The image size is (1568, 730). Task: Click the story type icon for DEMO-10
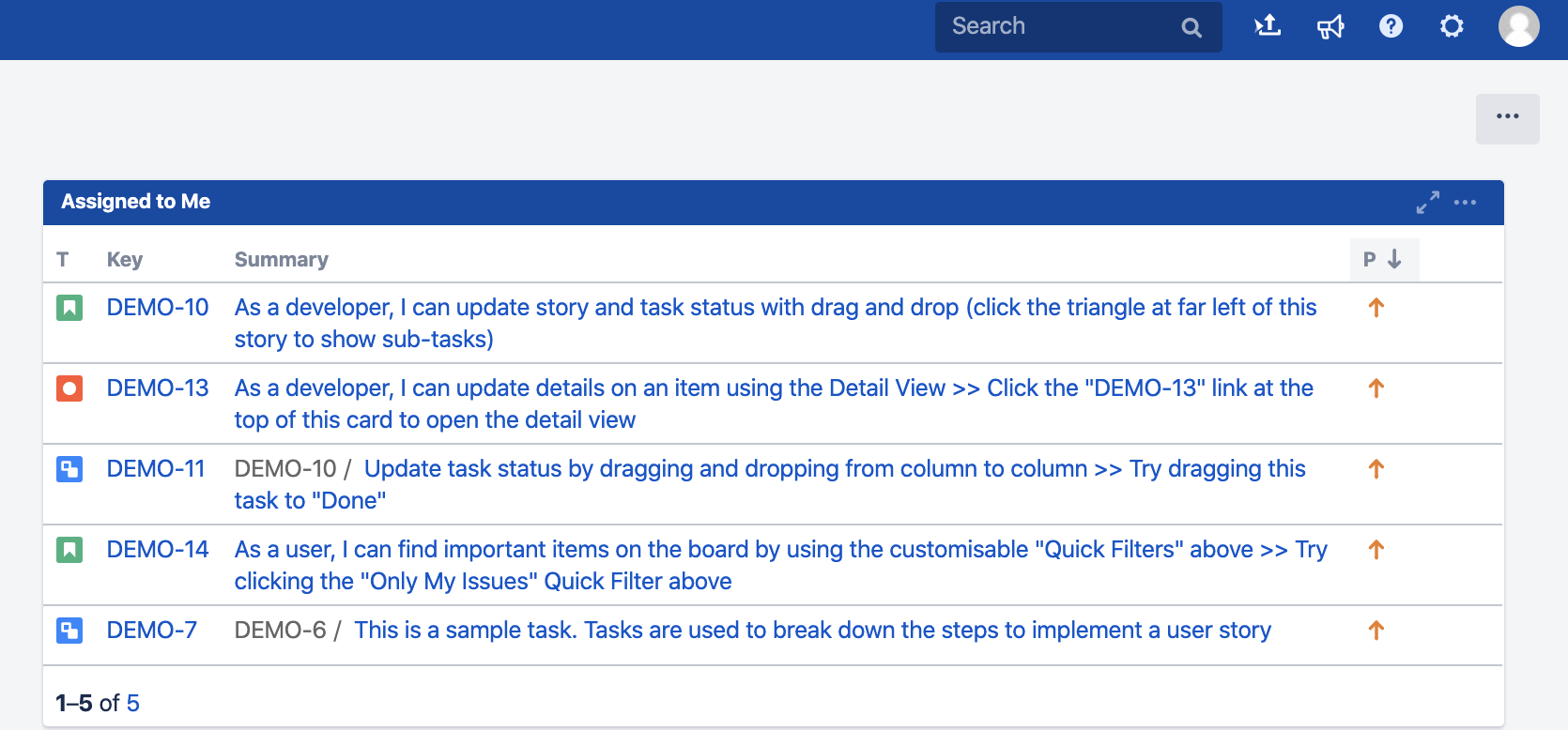pyautogui.click(x=69, y=308)
